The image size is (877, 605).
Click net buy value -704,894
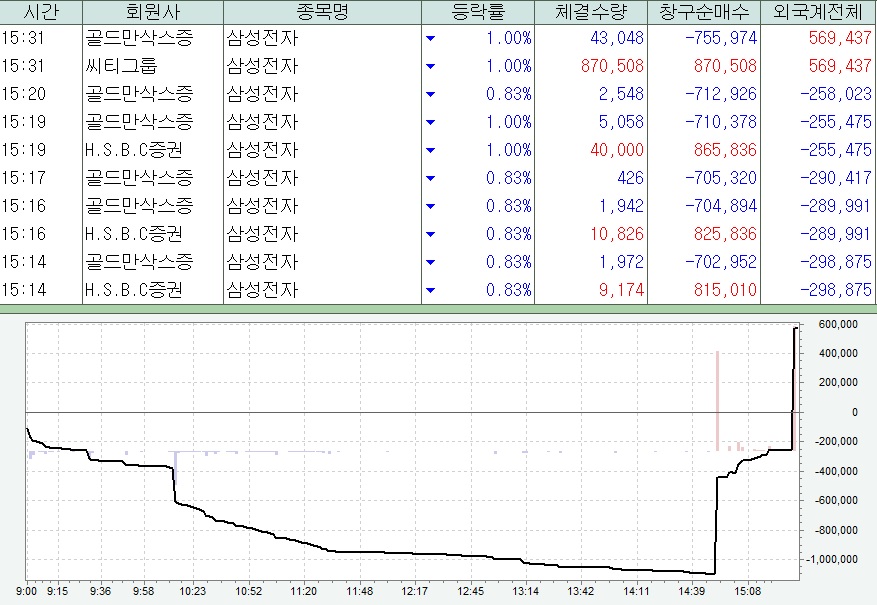pyautogui.click(x=720, y=206)
